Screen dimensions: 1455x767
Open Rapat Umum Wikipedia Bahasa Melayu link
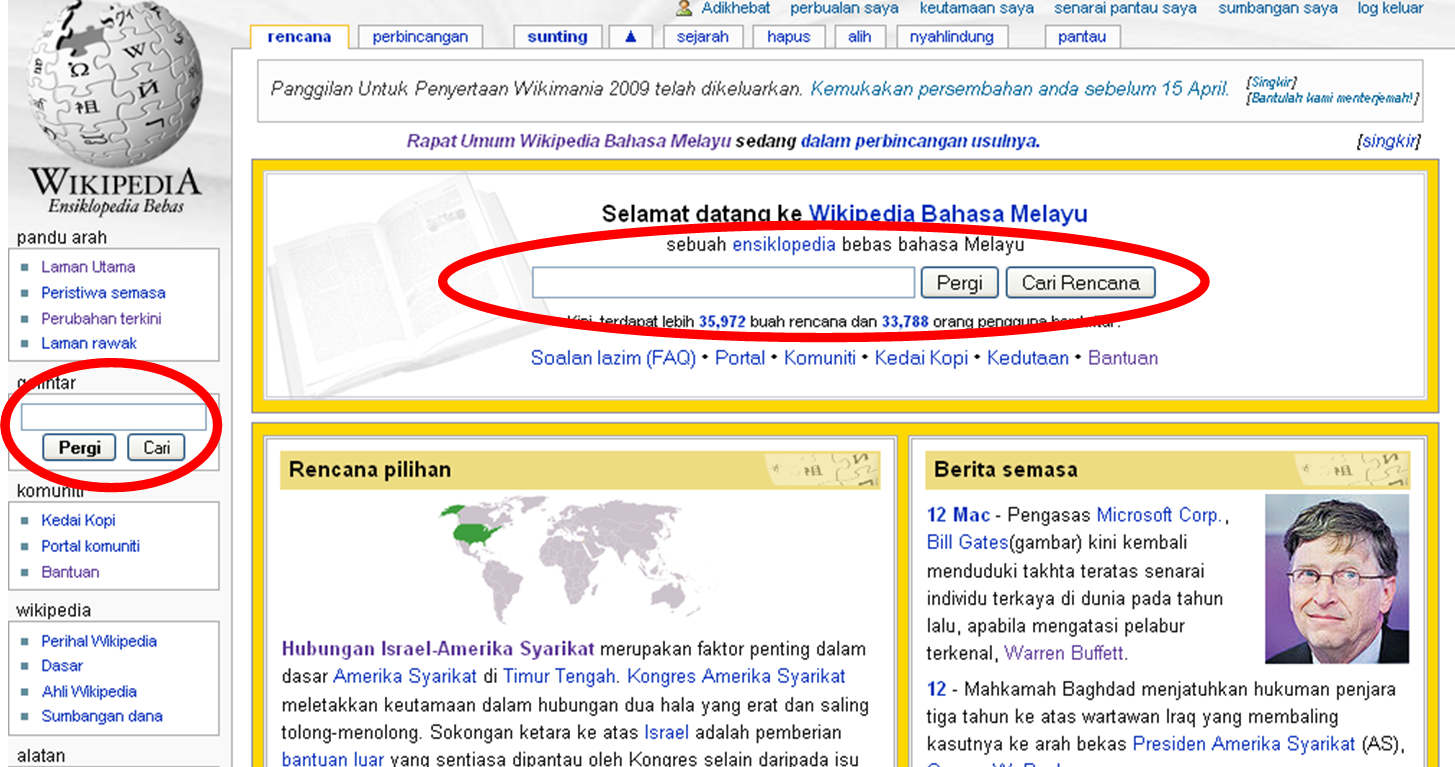pyautogui.click(x=569, y=141)
